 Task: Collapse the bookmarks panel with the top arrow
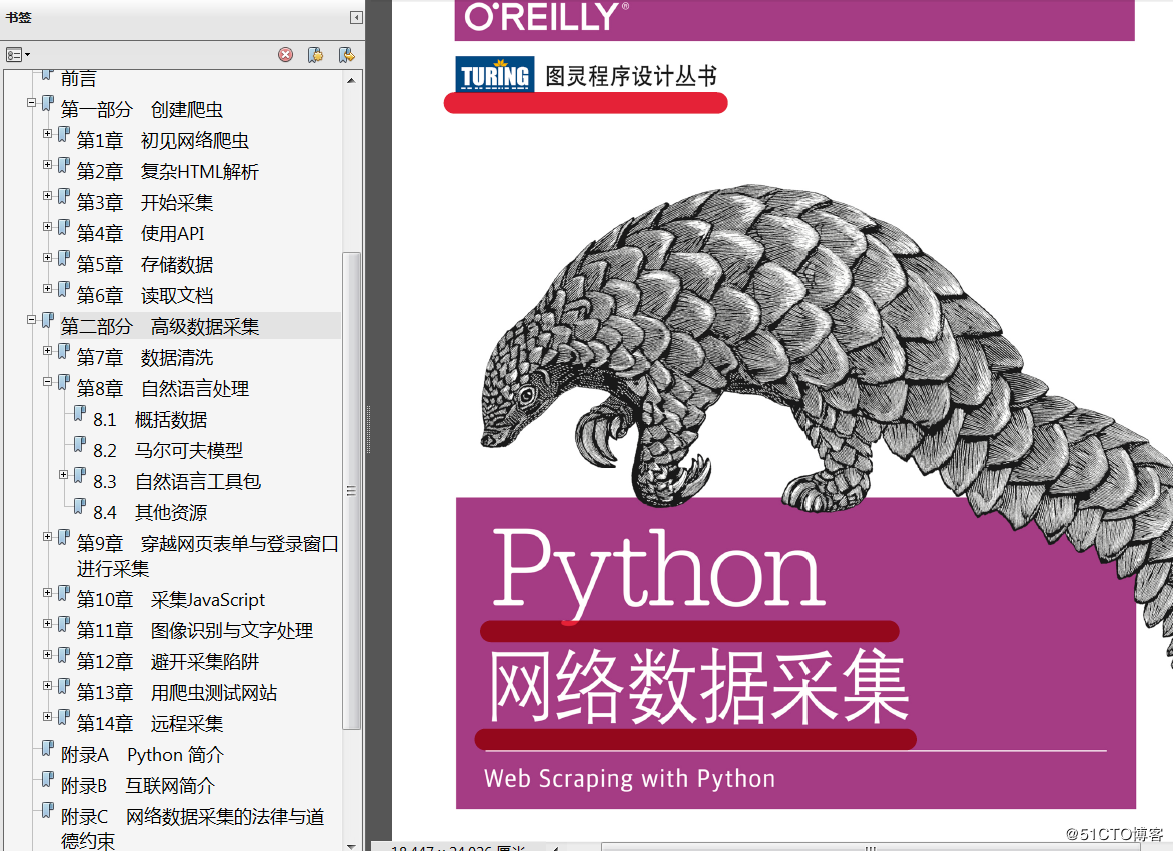(356, 17)
